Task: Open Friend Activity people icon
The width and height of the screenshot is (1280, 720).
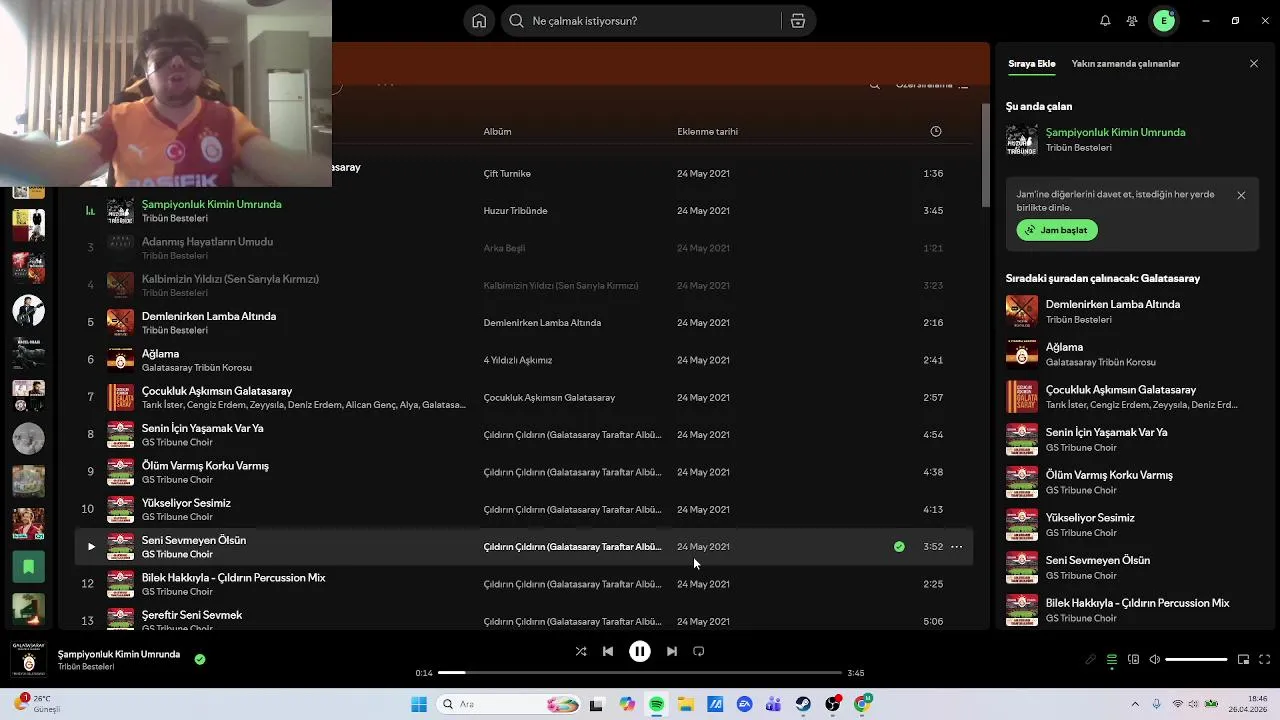Action: click(x=1132, y=21)
